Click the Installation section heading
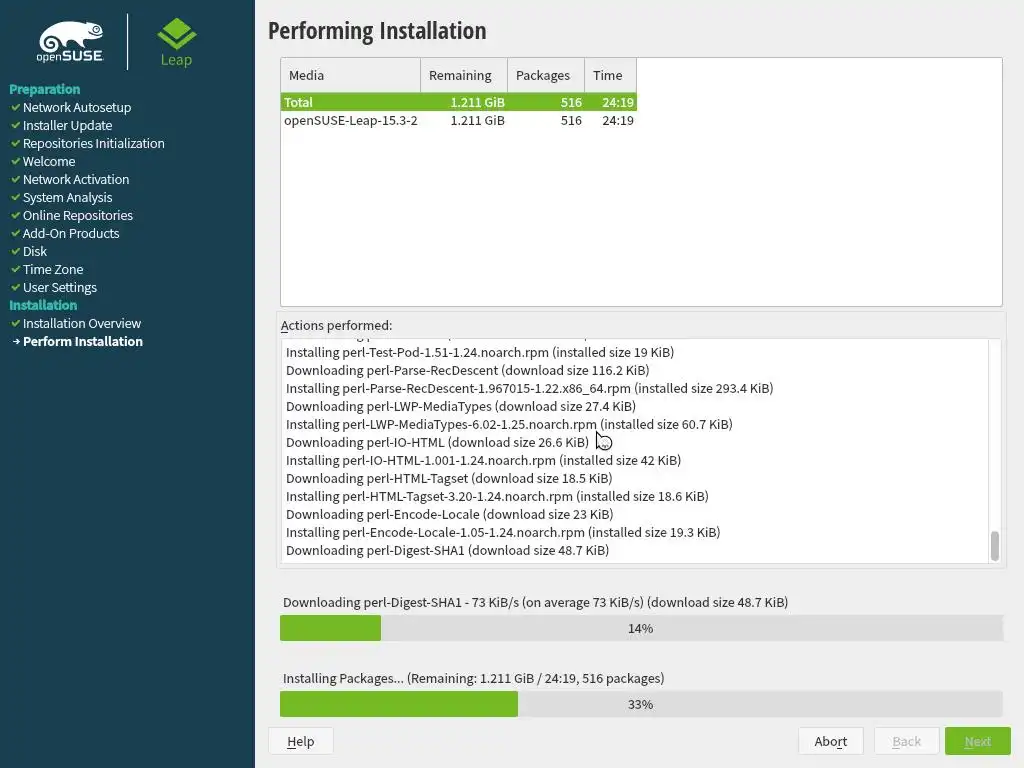This screenshot has height=768, width=1024. [x=43, y=305]
